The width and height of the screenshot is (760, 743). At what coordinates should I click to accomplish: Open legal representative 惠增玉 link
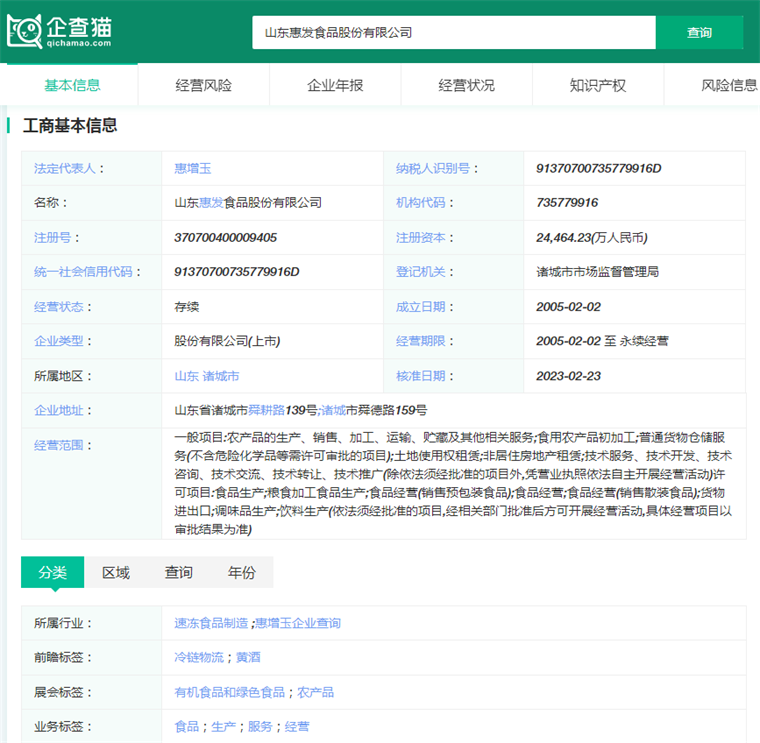tap(192, 168)
